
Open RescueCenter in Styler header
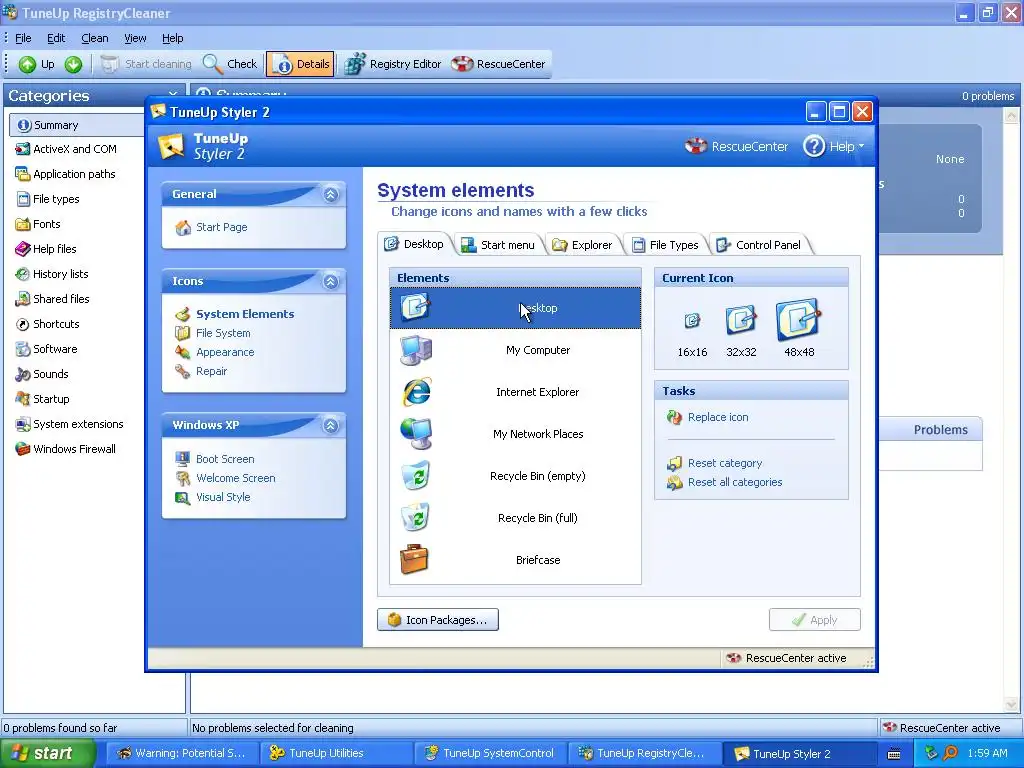point(737,146)
